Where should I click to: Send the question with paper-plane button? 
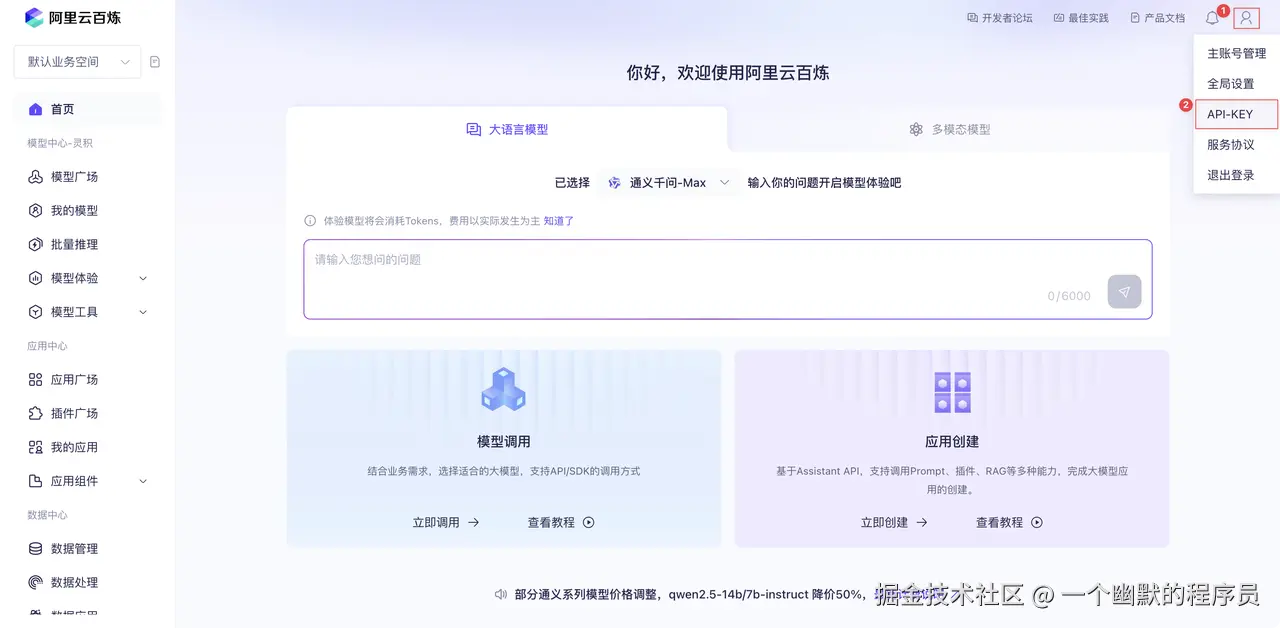coord(1124,292)
